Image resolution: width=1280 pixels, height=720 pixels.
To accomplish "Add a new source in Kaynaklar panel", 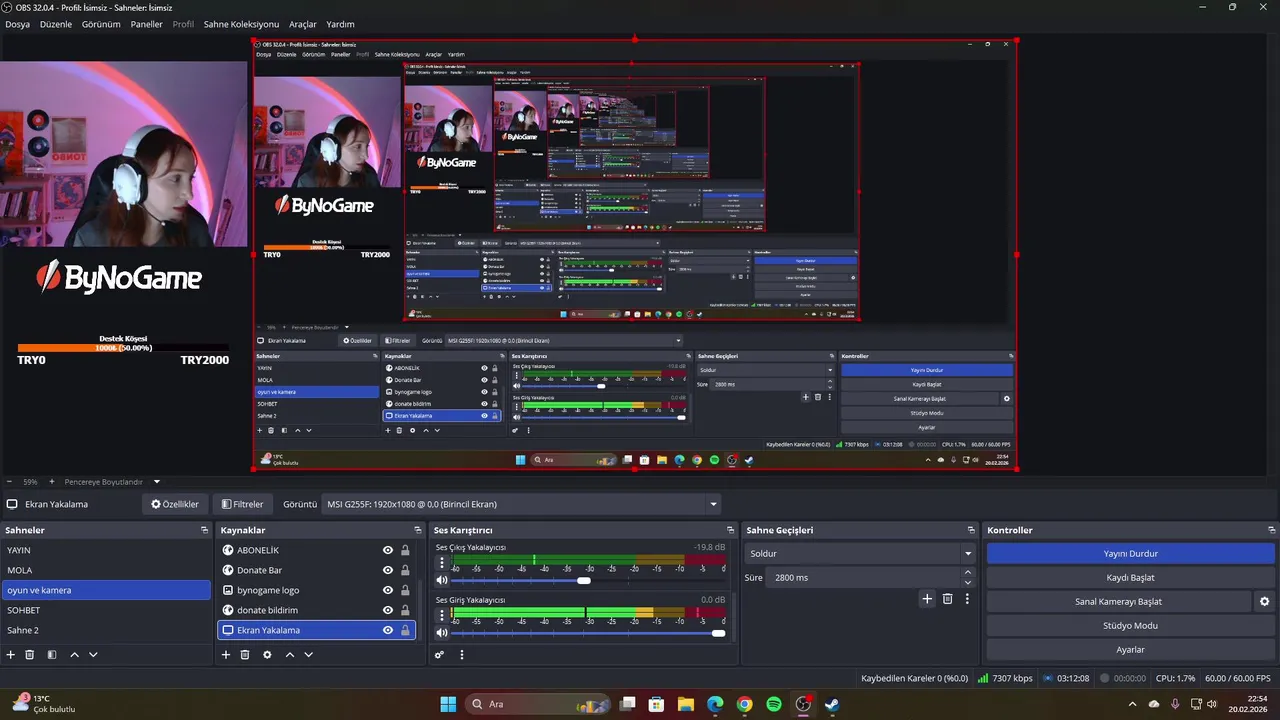I will pos(226,655).
